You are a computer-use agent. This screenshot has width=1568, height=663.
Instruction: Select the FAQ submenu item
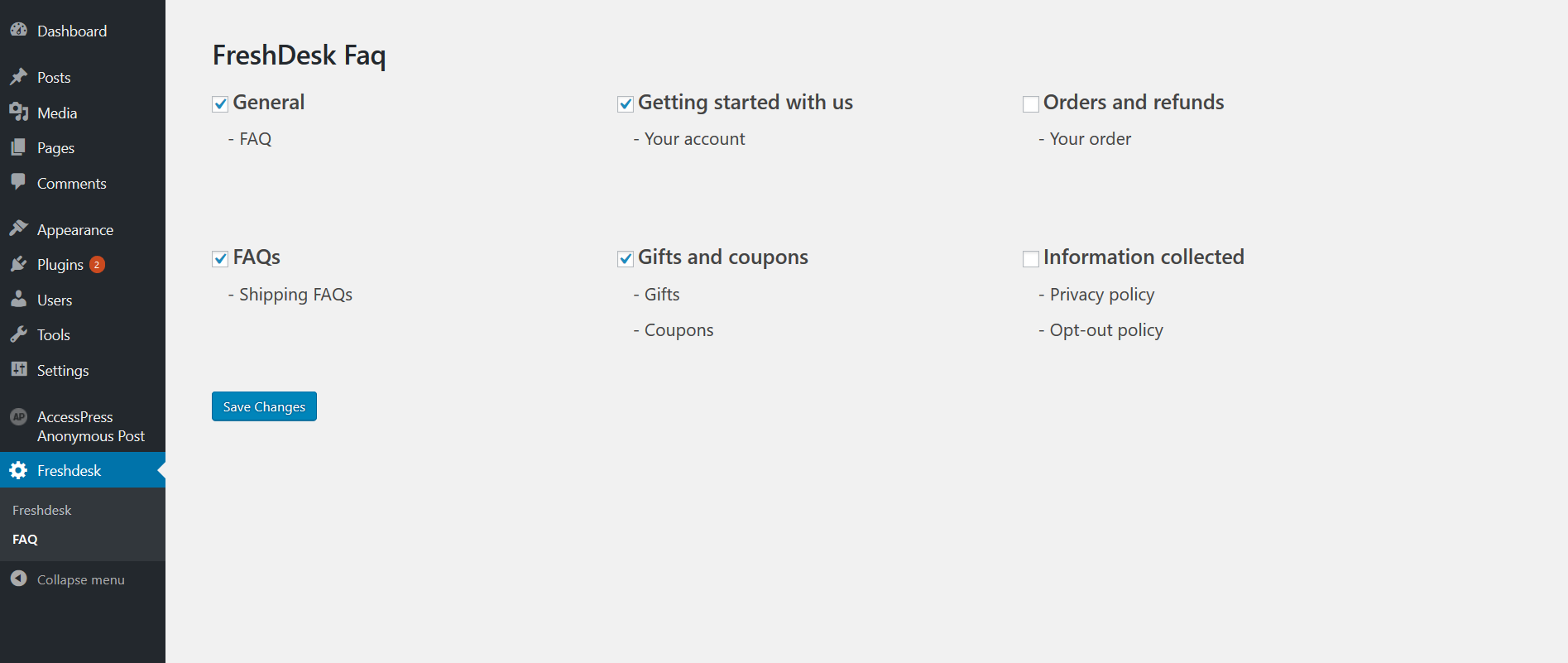[x=26, y=539]
